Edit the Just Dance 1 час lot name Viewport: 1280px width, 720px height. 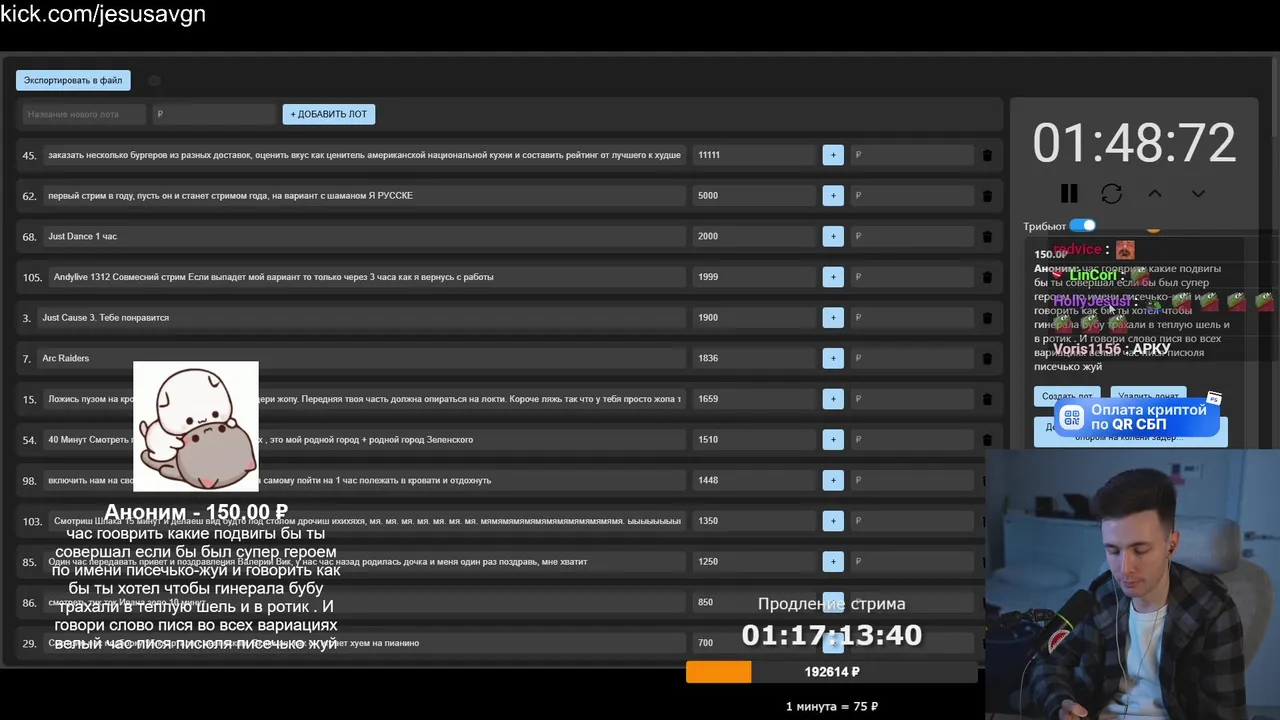coord(364,236)
